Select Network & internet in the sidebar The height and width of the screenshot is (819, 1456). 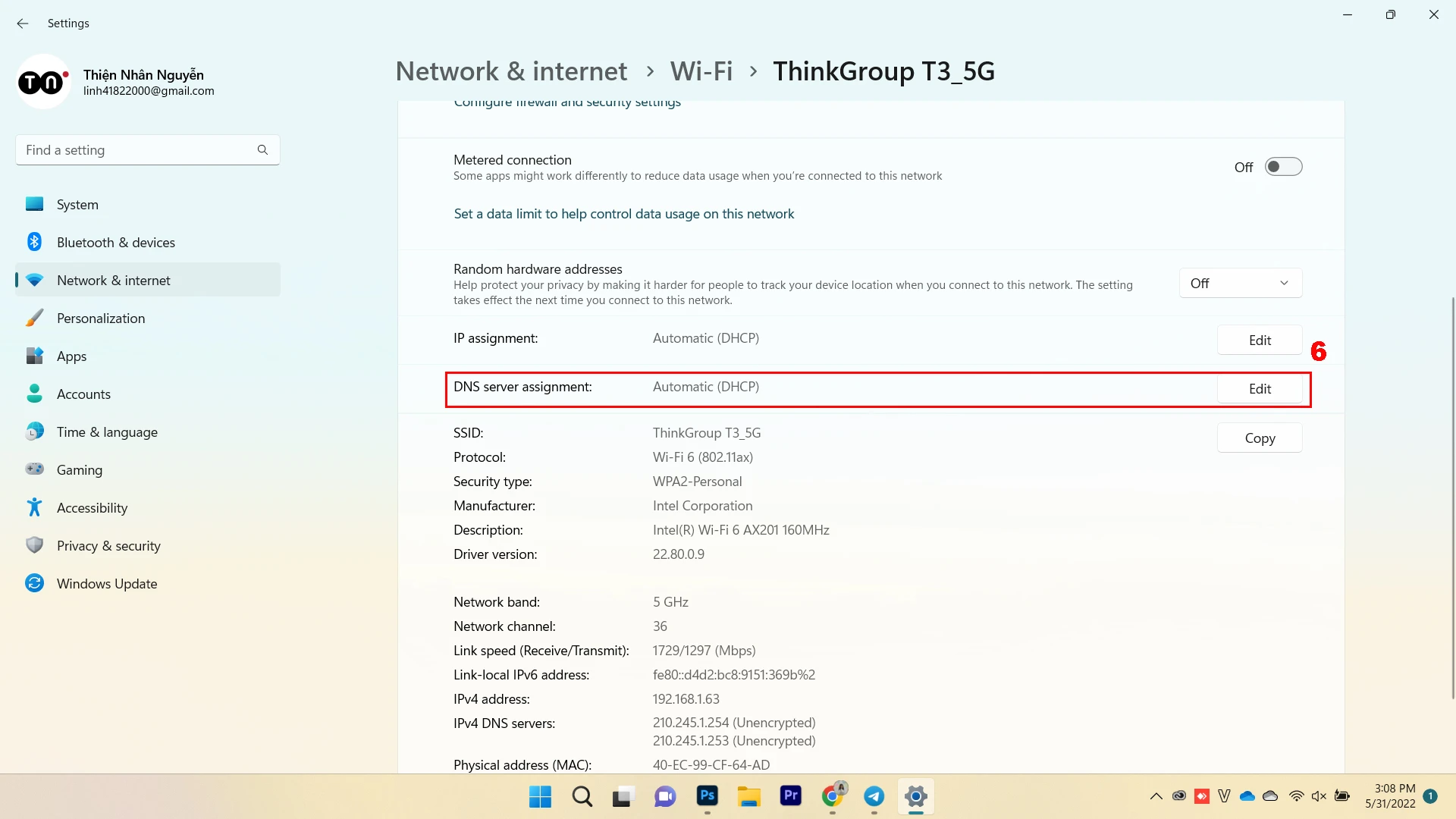pyautogui.click(x=148, y=280)
